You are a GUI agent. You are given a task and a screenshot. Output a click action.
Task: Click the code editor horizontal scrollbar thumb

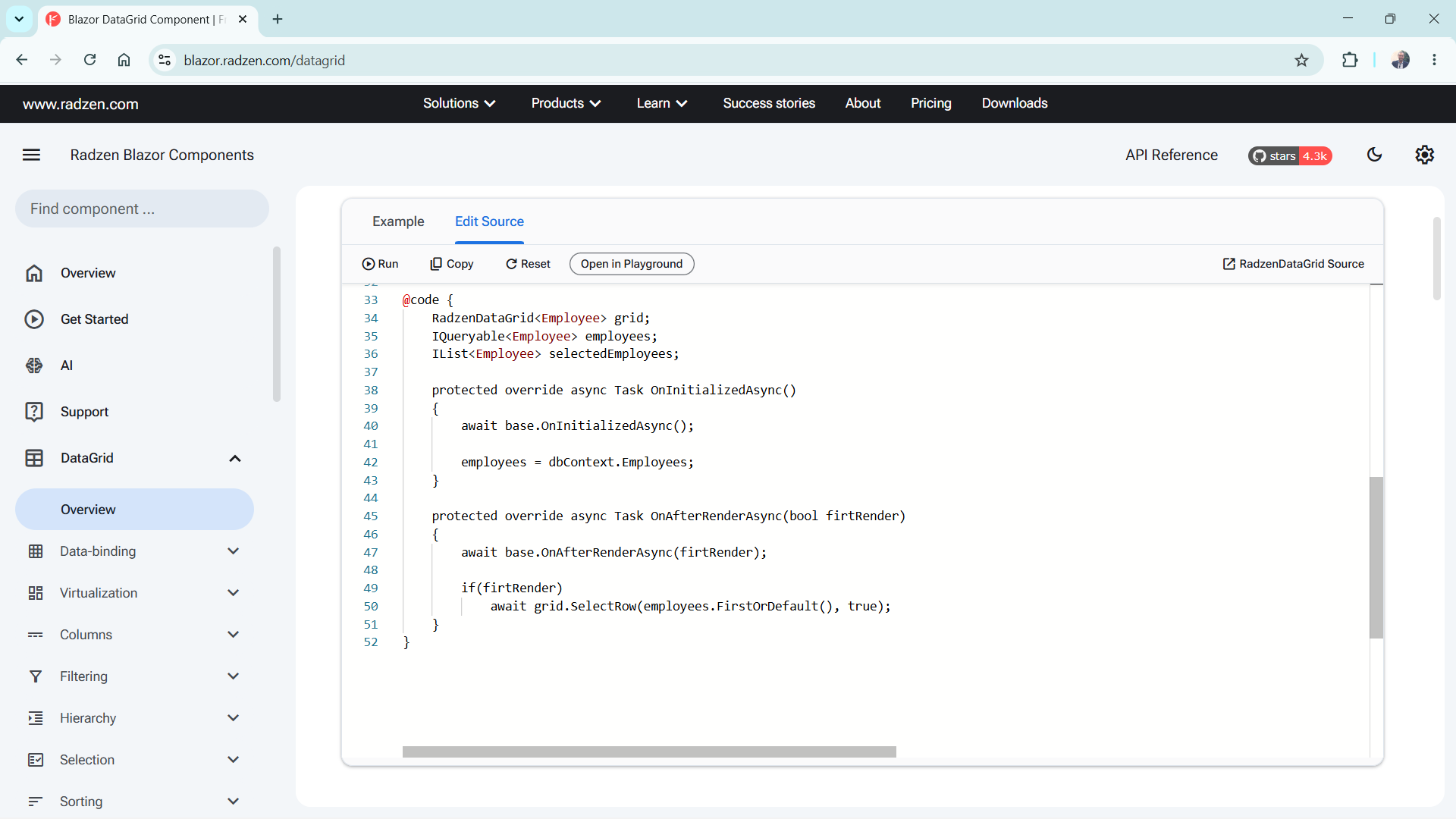(x=649, y=752)
